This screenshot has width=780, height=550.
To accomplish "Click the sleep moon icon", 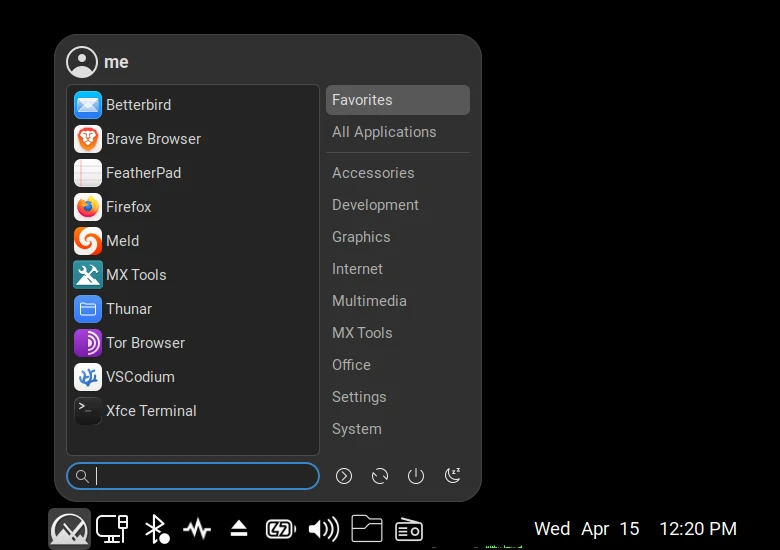I will coord(452,475).
